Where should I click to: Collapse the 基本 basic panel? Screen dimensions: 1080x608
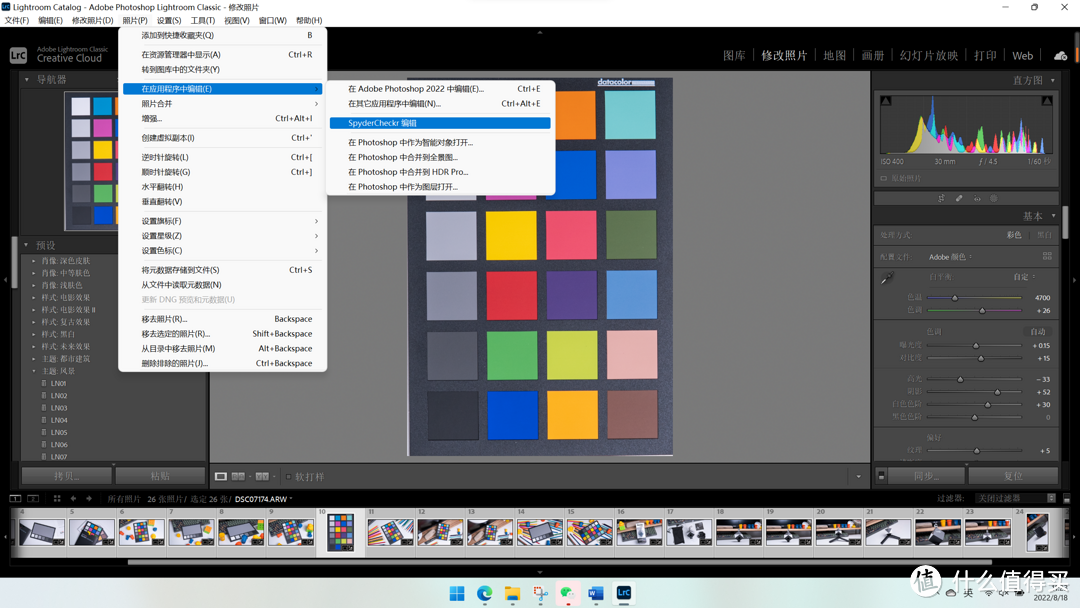[1053, 216]
